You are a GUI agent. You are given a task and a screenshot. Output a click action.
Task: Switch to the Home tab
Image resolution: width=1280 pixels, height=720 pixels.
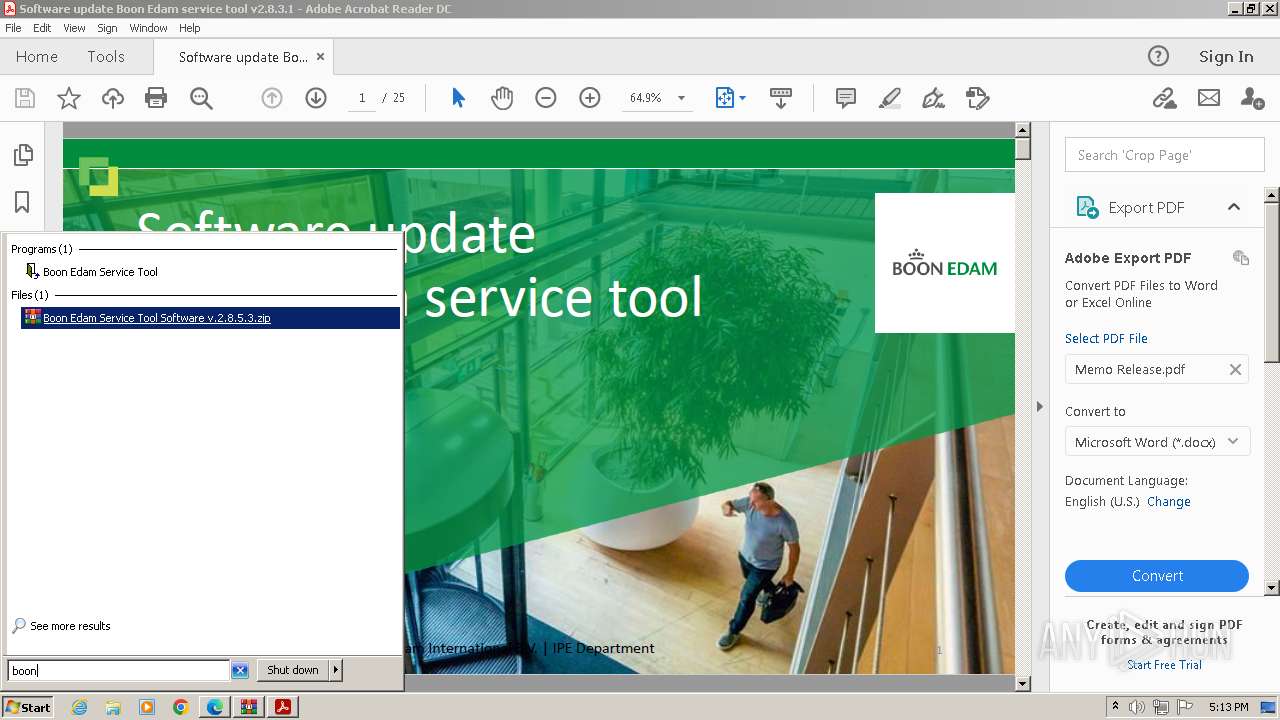click(37, 57)
